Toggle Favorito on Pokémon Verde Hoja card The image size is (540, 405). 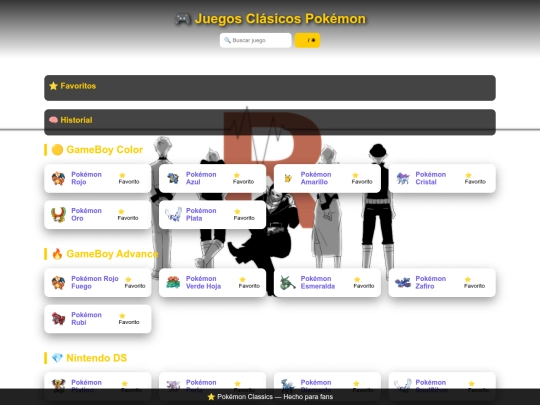pos(249,282)
